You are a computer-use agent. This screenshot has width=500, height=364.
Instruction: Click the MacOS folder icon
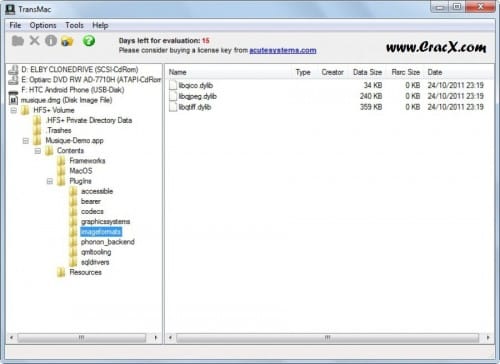point(61,171)
